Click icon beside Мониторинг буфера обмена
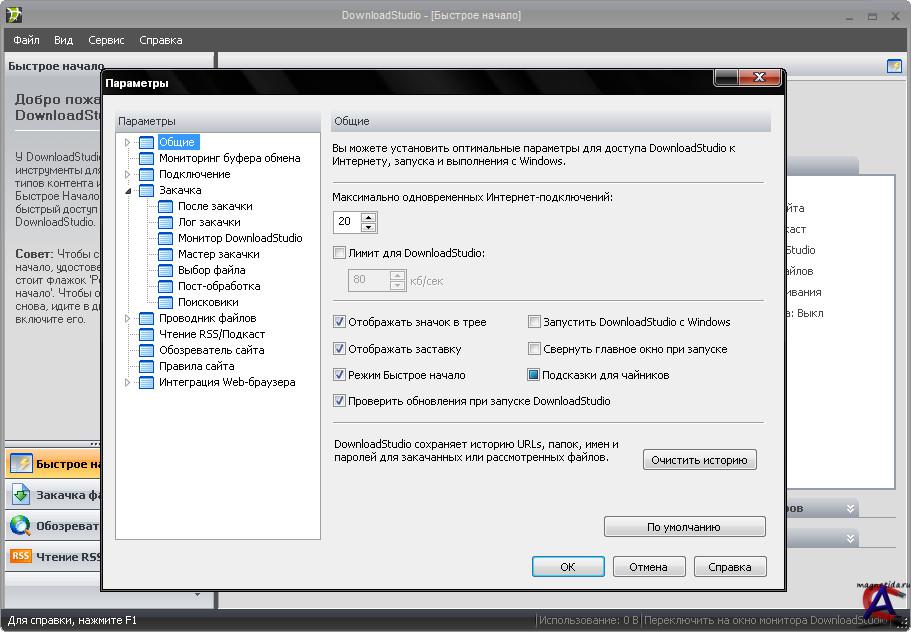 click(146, 158)
